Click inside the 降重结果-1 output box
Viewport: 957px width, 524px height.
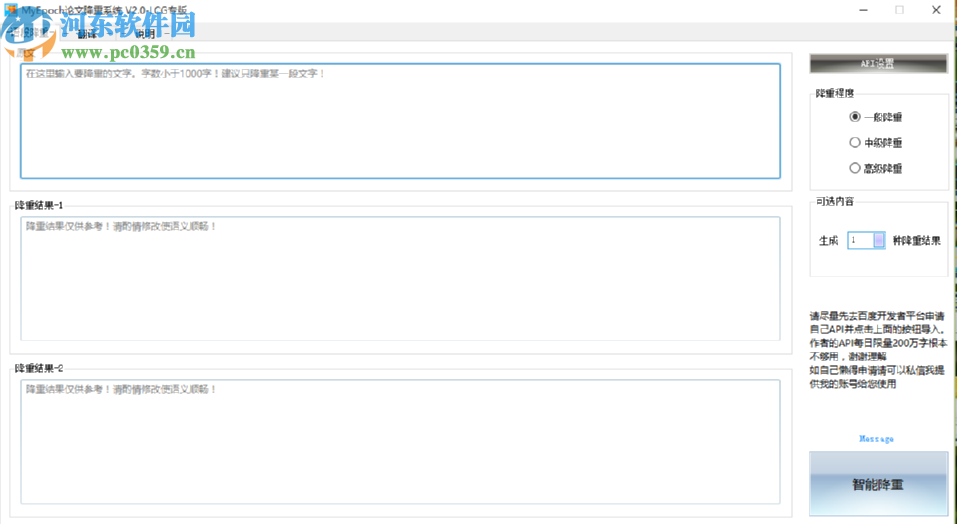point(400,278)
